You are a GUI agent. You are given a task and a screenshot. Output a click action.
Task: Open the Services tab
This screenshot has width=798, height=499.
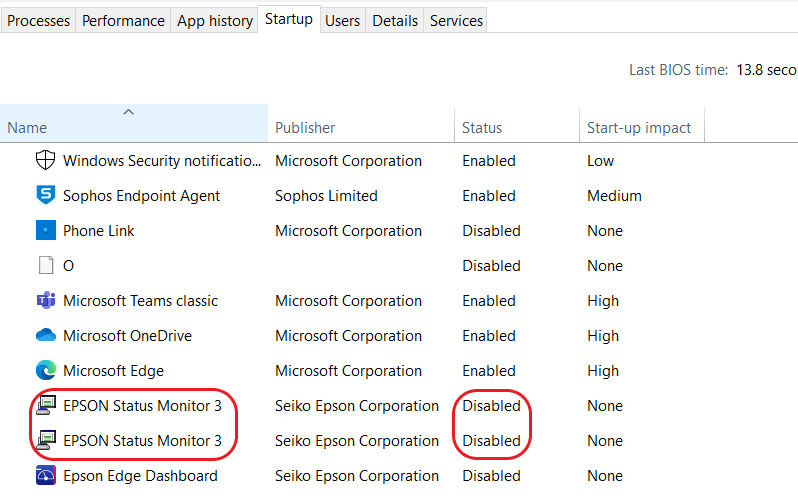pyautogui.click(x=455, y=21)
